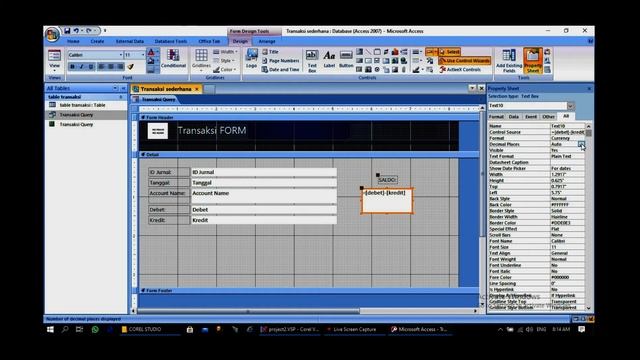Select the Transaksi FORM title label
Screen dimensions: 640x360
click(x=212, y=131)
